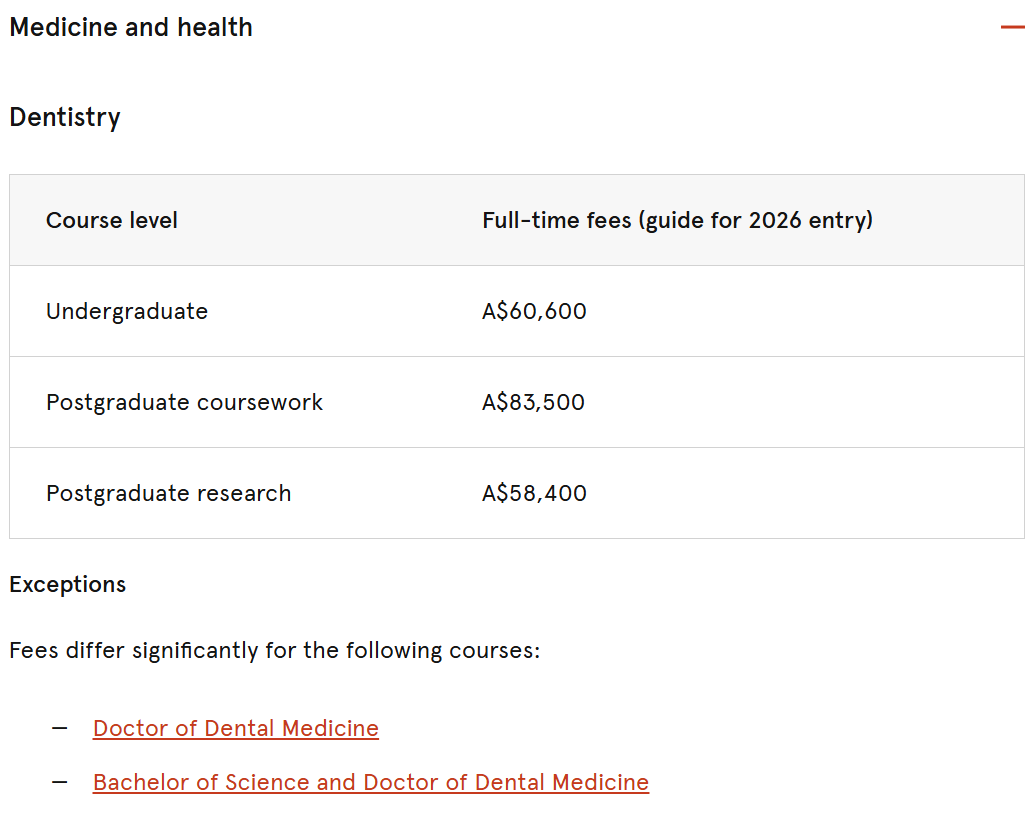
Task: Select the Course level column header
Action: tap(112, 220)
